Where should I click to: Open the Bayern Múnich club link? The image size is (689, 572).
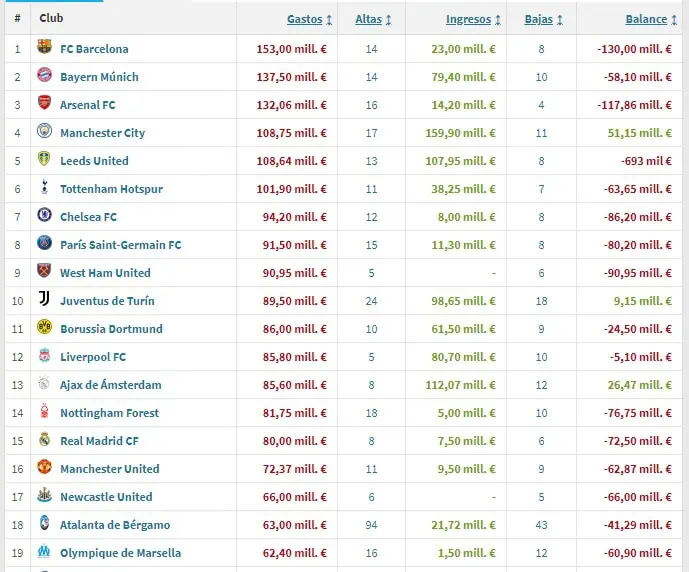click(x=99, y=77)
